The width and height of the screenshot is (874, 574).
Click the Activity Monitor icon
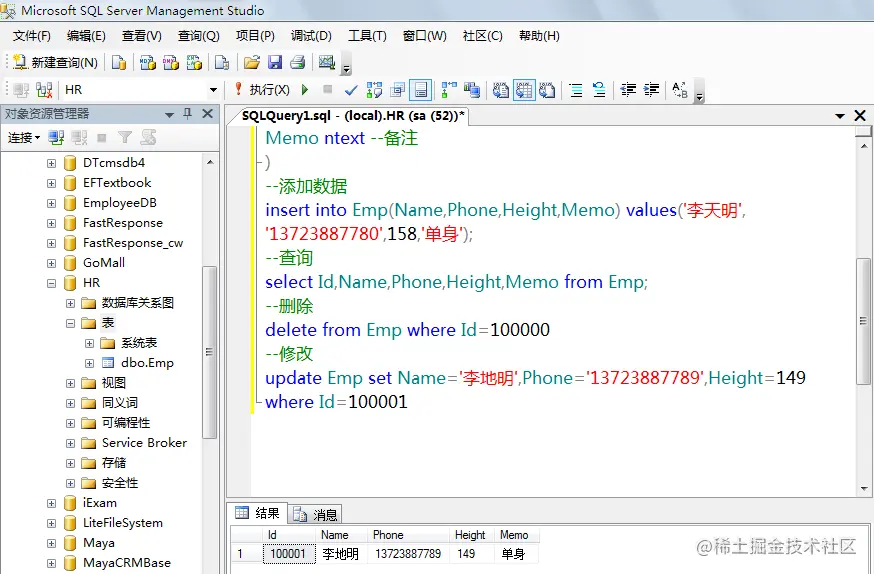click(327, 62)
